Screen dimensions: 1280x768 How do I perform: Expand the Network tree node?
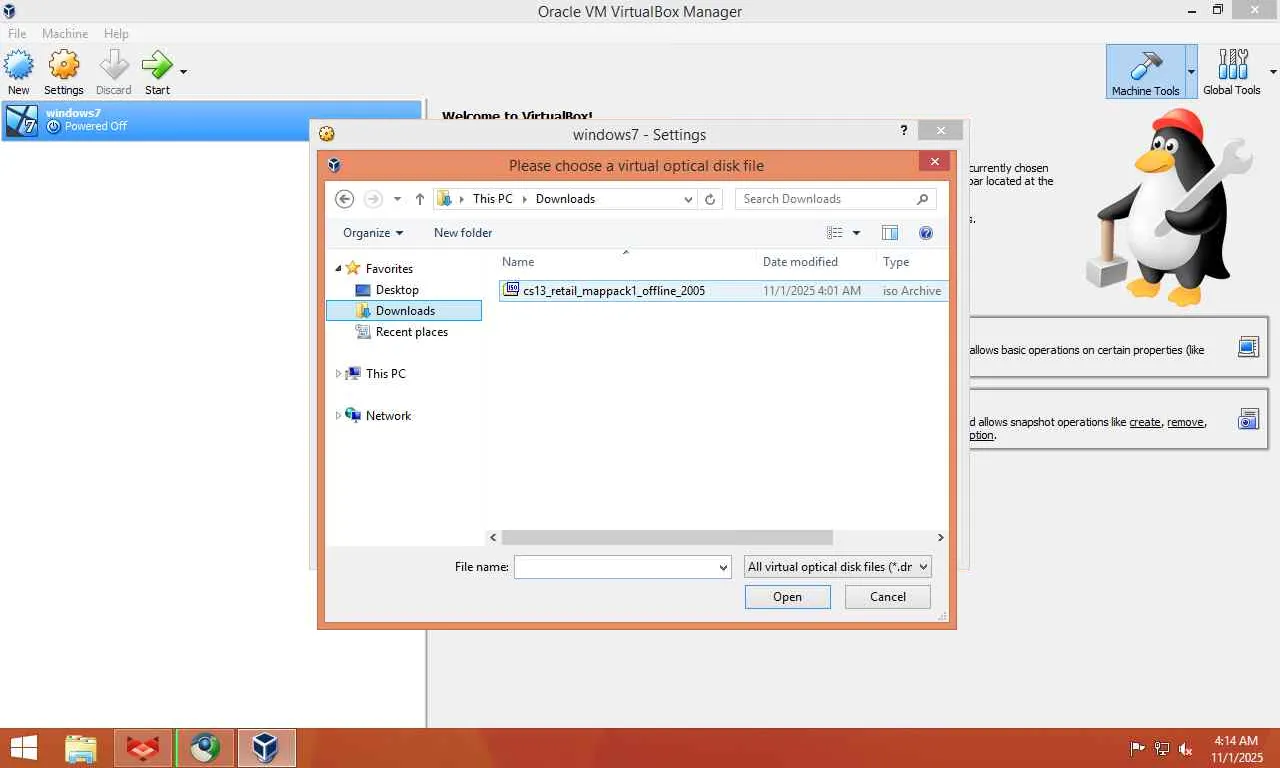338,416
